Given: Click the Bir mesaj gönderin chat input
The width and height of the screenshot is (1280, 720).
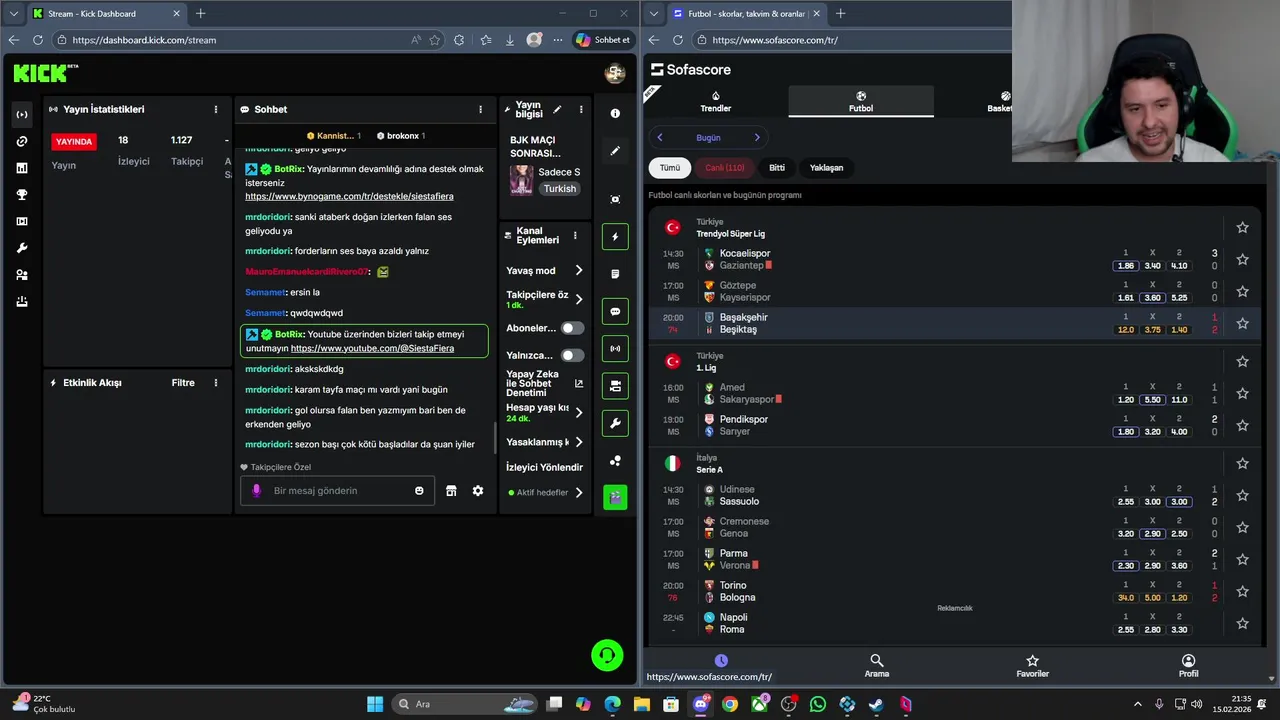Looking at the screenshot, I should (338, 491).
